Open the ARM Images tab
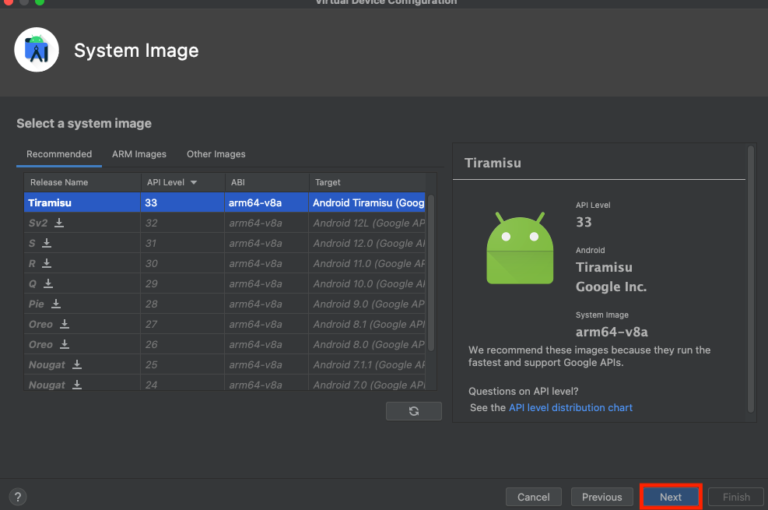Viewport: 768px width, 510px height. click(x=139, y=154)
